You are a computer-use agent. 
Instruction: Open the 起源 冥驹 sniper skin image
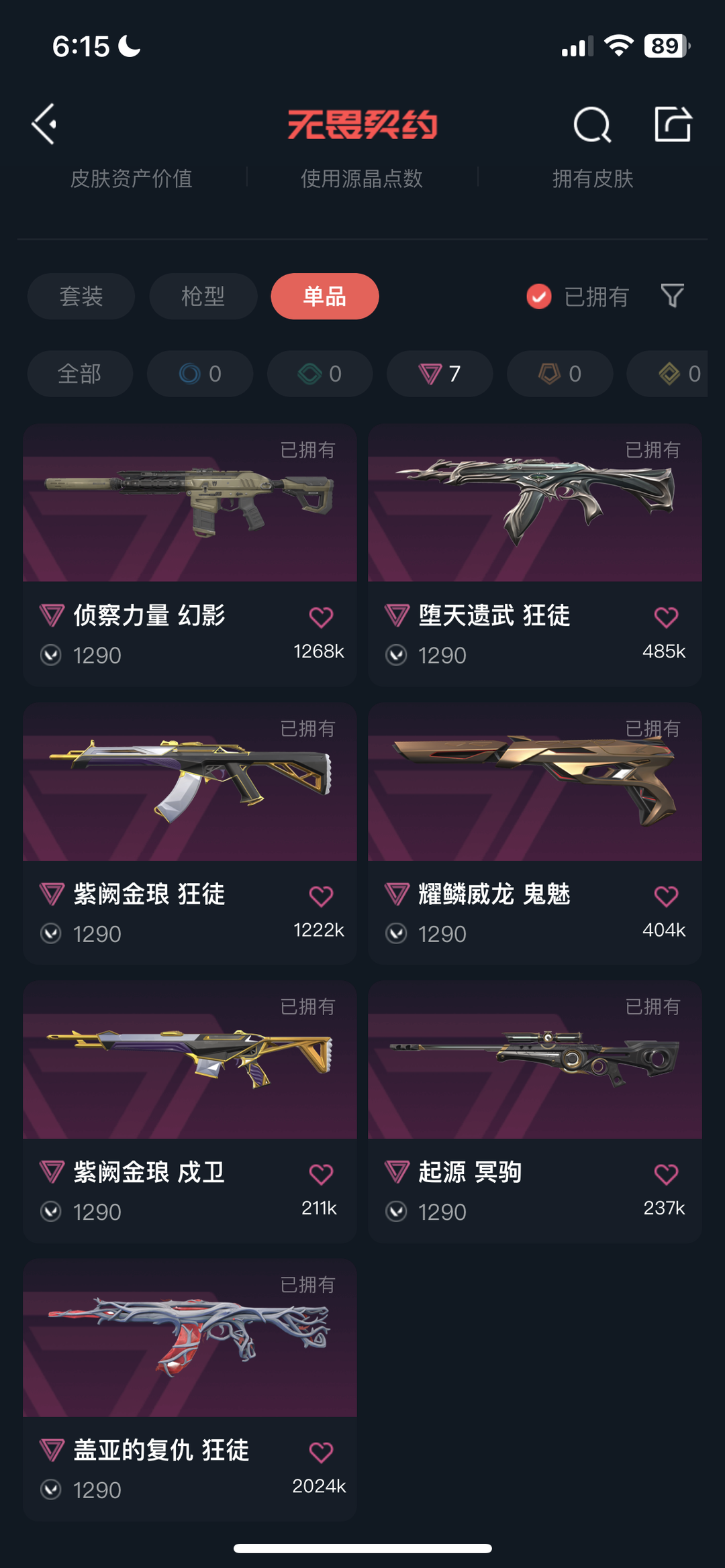535,1060
